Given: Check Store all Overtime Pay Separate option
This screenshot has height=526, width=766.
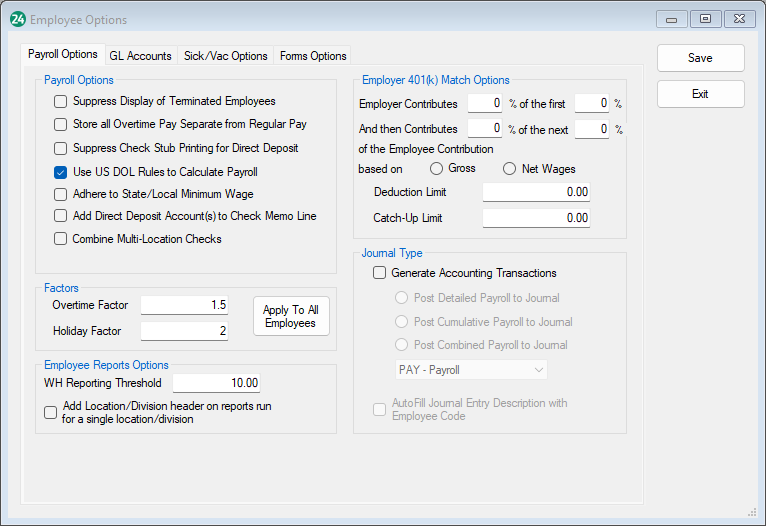Looking at the screenshot, I should [x=61, y=125].
